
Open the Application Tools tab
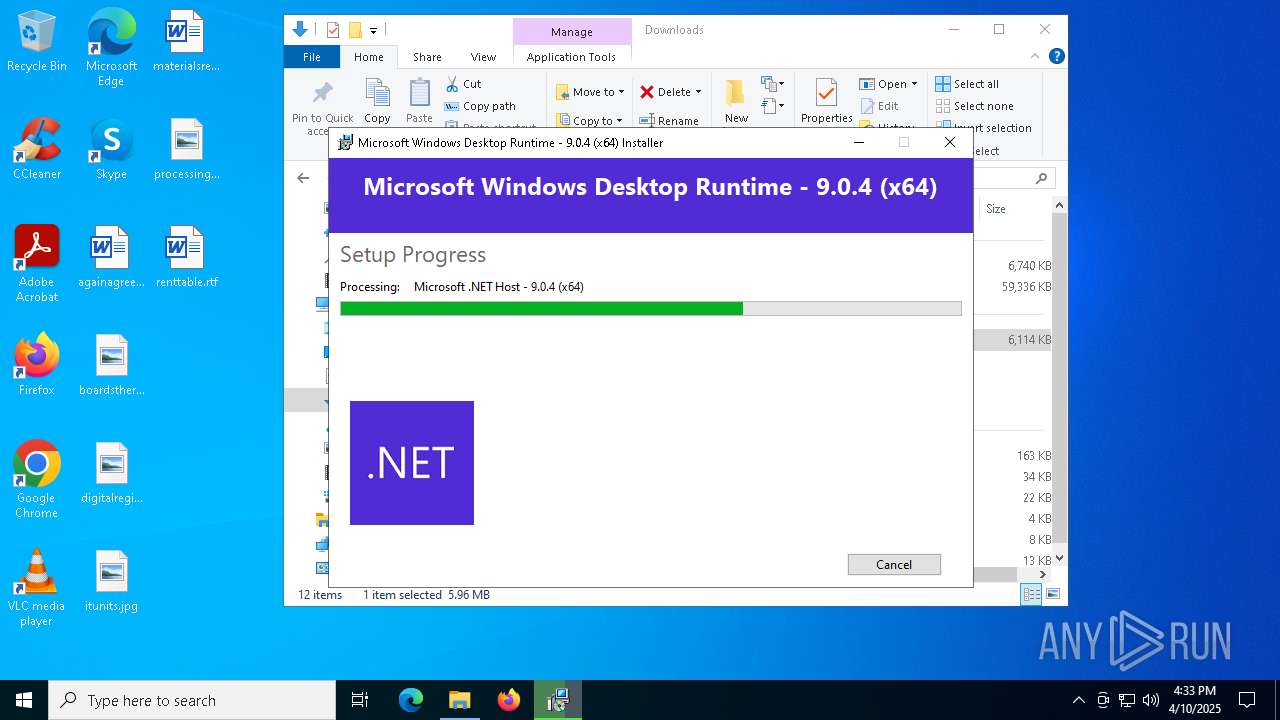571,57
